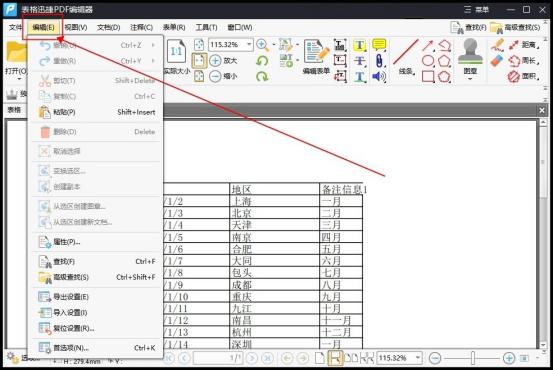Select the oval shape tool
The height and width of the screenshot is (371, 553).
[x=428, y=61]
